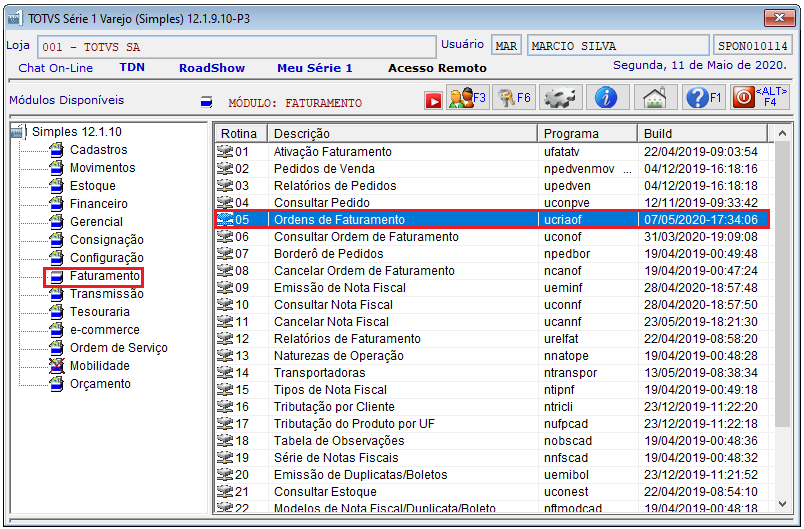804x529 pixels.
Task: Select Ordens de Faturamento row
Action: [x=491, y=219]
